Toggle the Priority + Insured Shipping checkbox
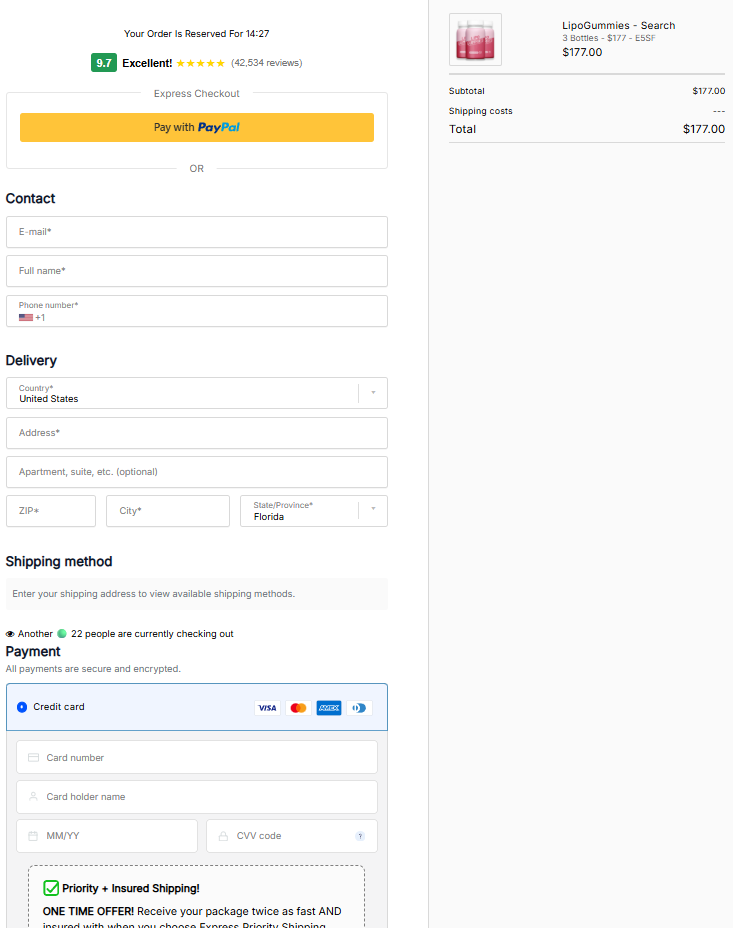The width and height of the screenshot is (733, 928). coord(50,888)
